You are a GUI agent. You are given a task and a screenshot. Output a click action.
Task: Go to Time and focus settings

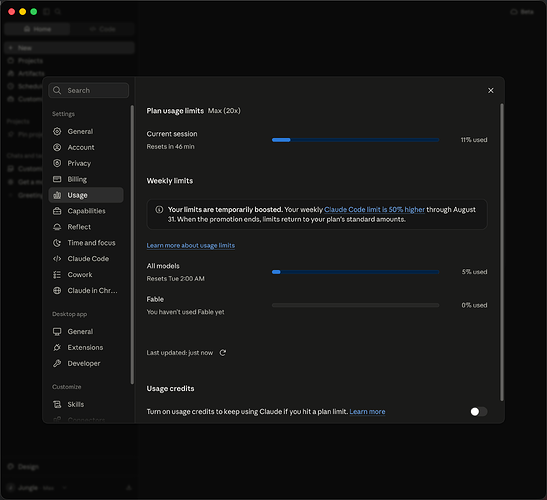click(x=86, y=243)
